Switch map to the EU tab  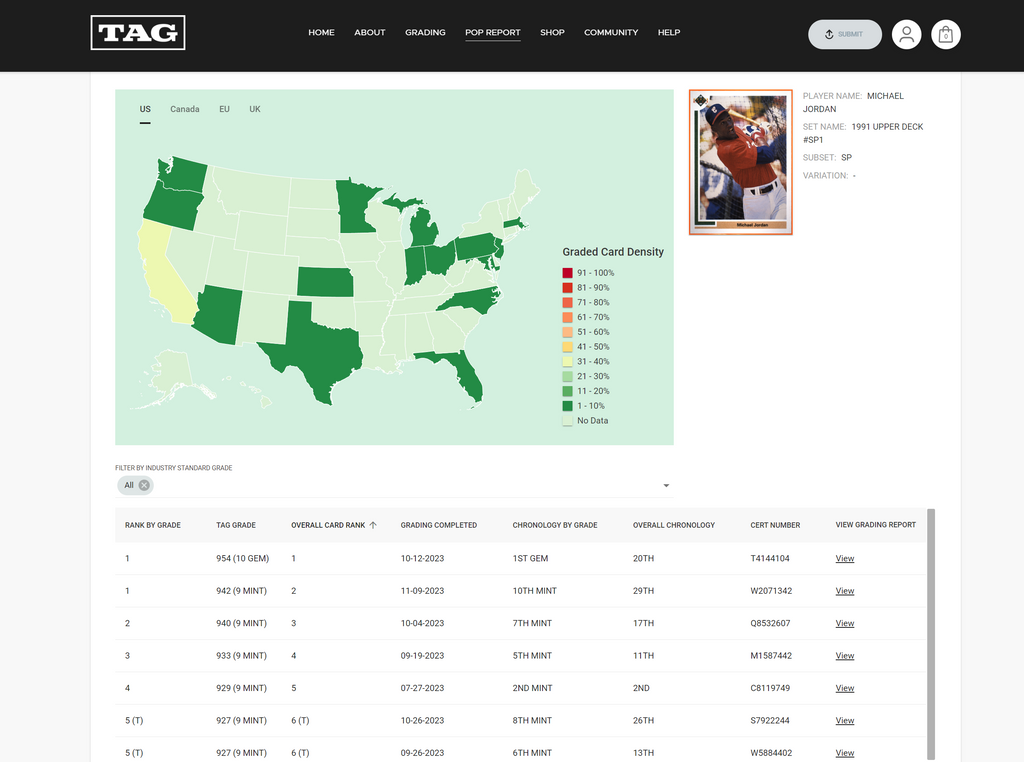224,109
